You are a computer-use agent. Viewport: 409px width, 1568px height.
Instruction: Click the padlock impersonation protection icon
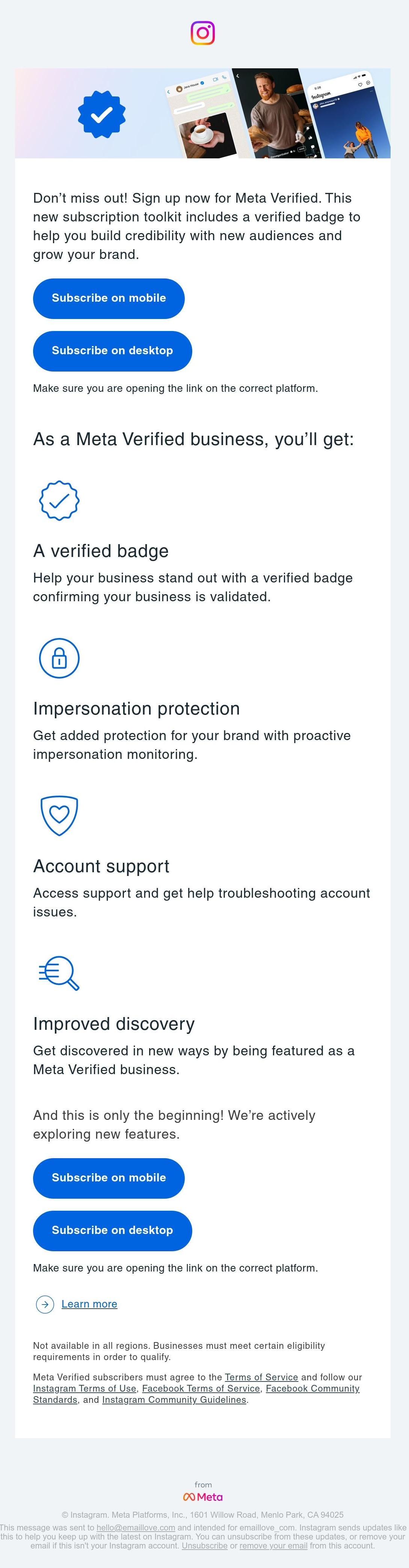[x=59, y=658]
